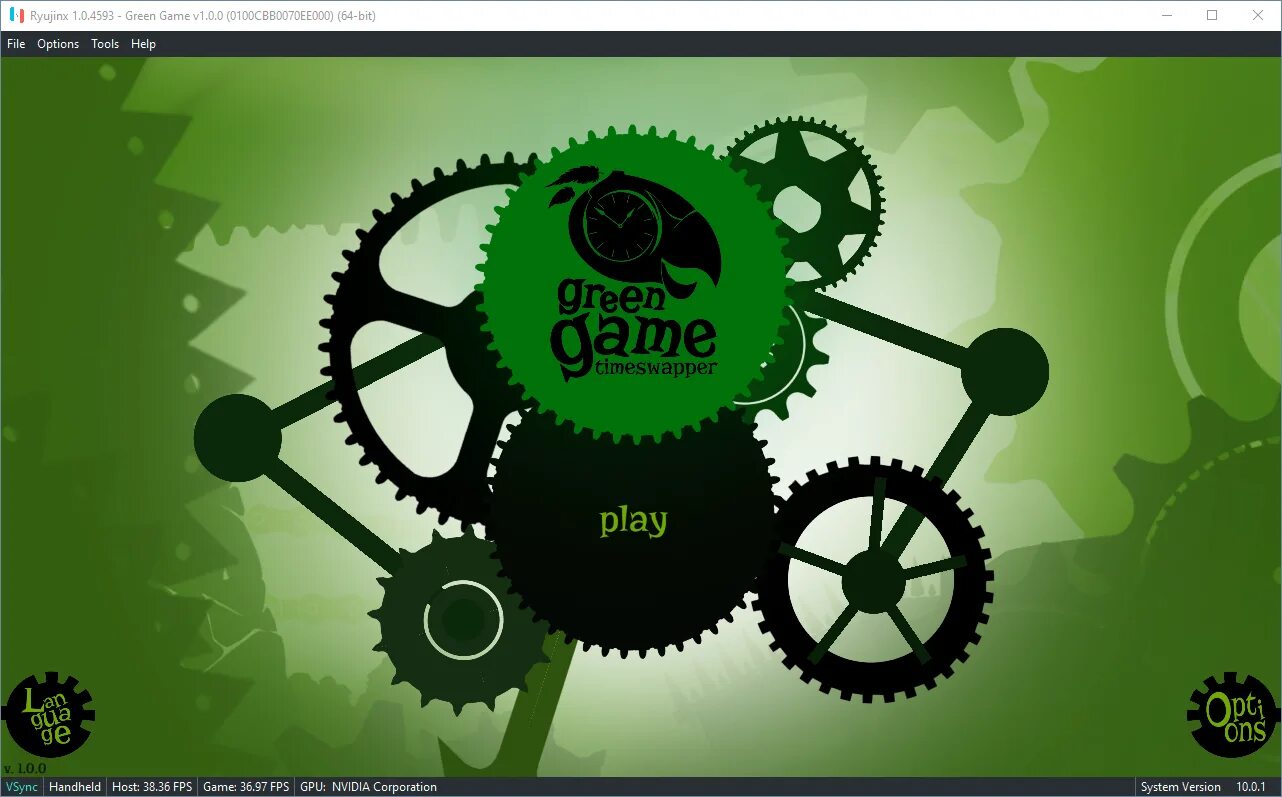Toggle Handheld docked mode in status bar
This screenshot has width=1282, height=797.
pos(75,787)
